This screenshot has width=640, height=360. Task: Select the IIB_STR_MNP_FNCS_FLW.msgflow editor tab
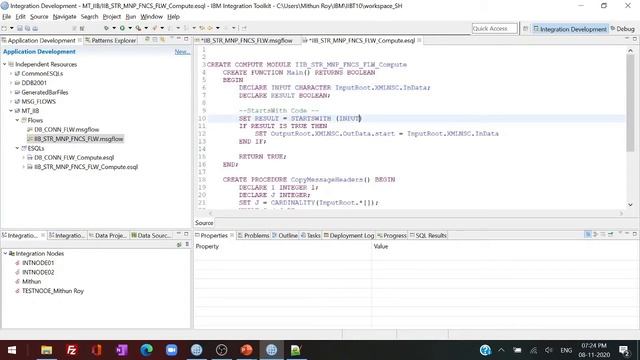[246, 40]
